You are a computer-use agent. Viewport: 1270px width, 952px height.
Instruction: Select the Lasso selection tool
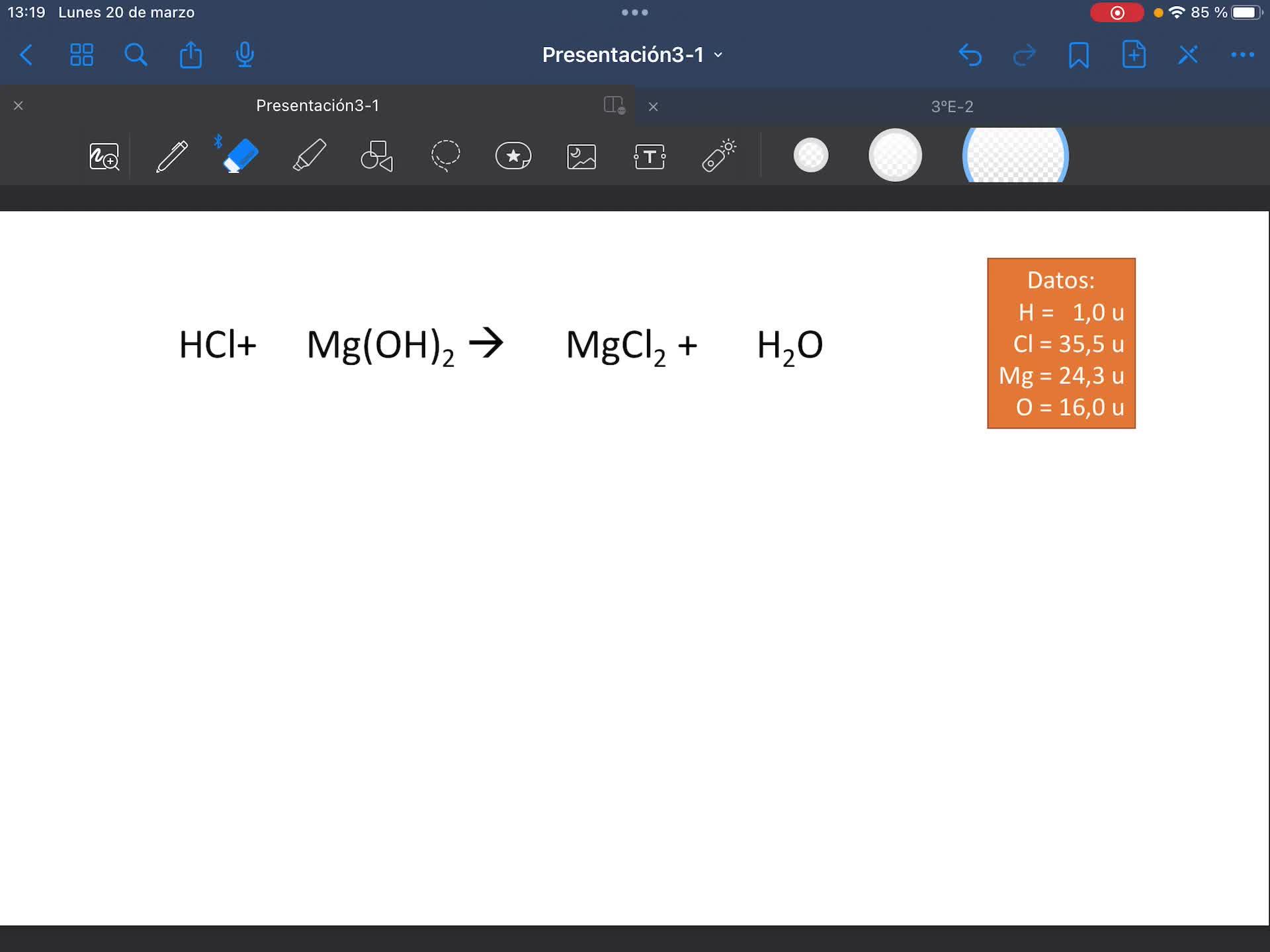[x=445, y=157]
